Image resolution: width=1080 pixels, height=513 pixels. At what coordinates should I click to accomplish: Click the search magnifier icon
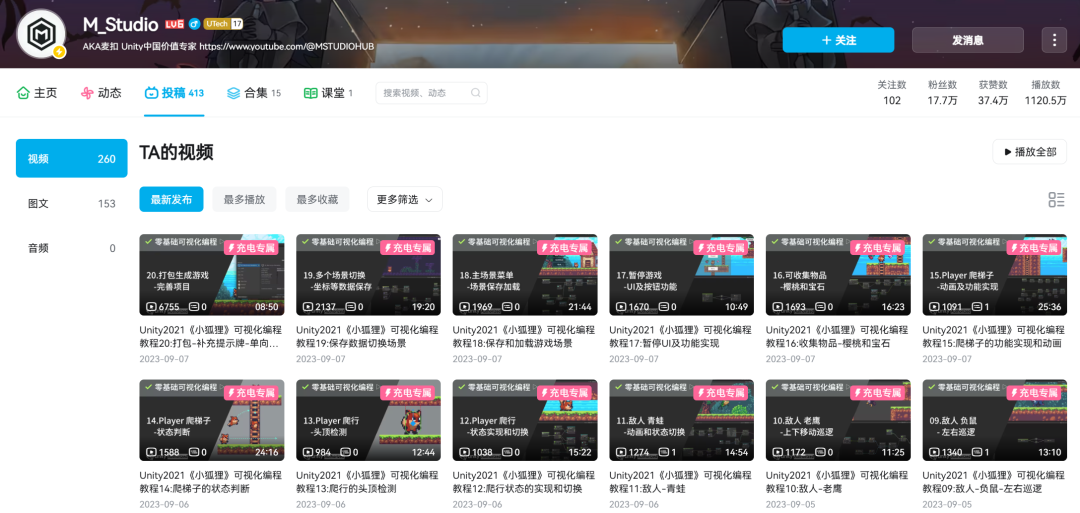475,93
